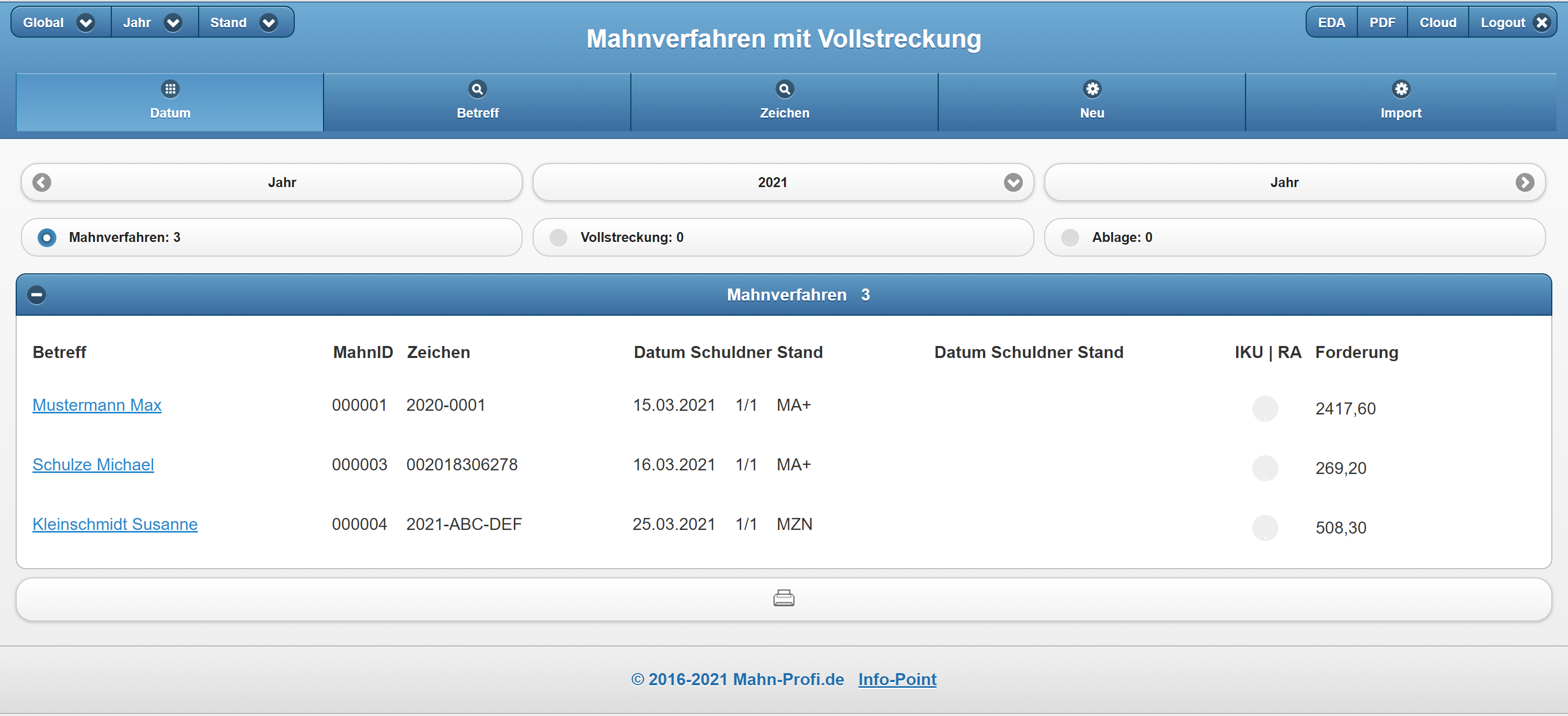Click Forderung amount 269,20
1568x716 pixels.
[1340, 468]
